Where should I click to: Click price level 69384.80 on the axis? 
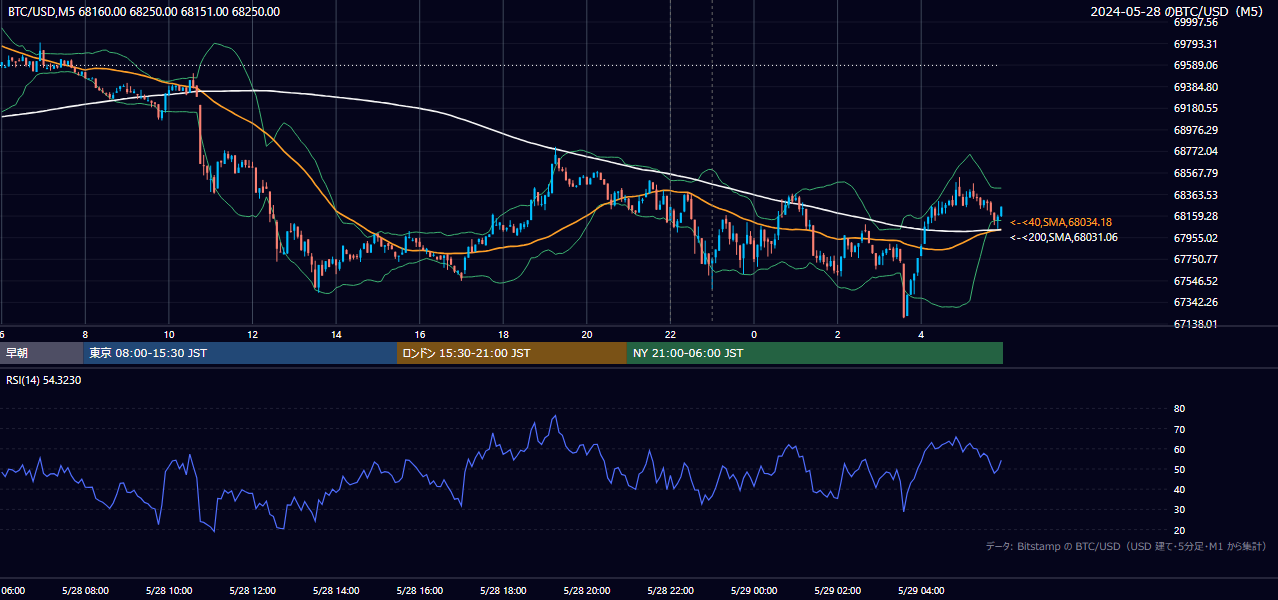(x=1195, y=87)
